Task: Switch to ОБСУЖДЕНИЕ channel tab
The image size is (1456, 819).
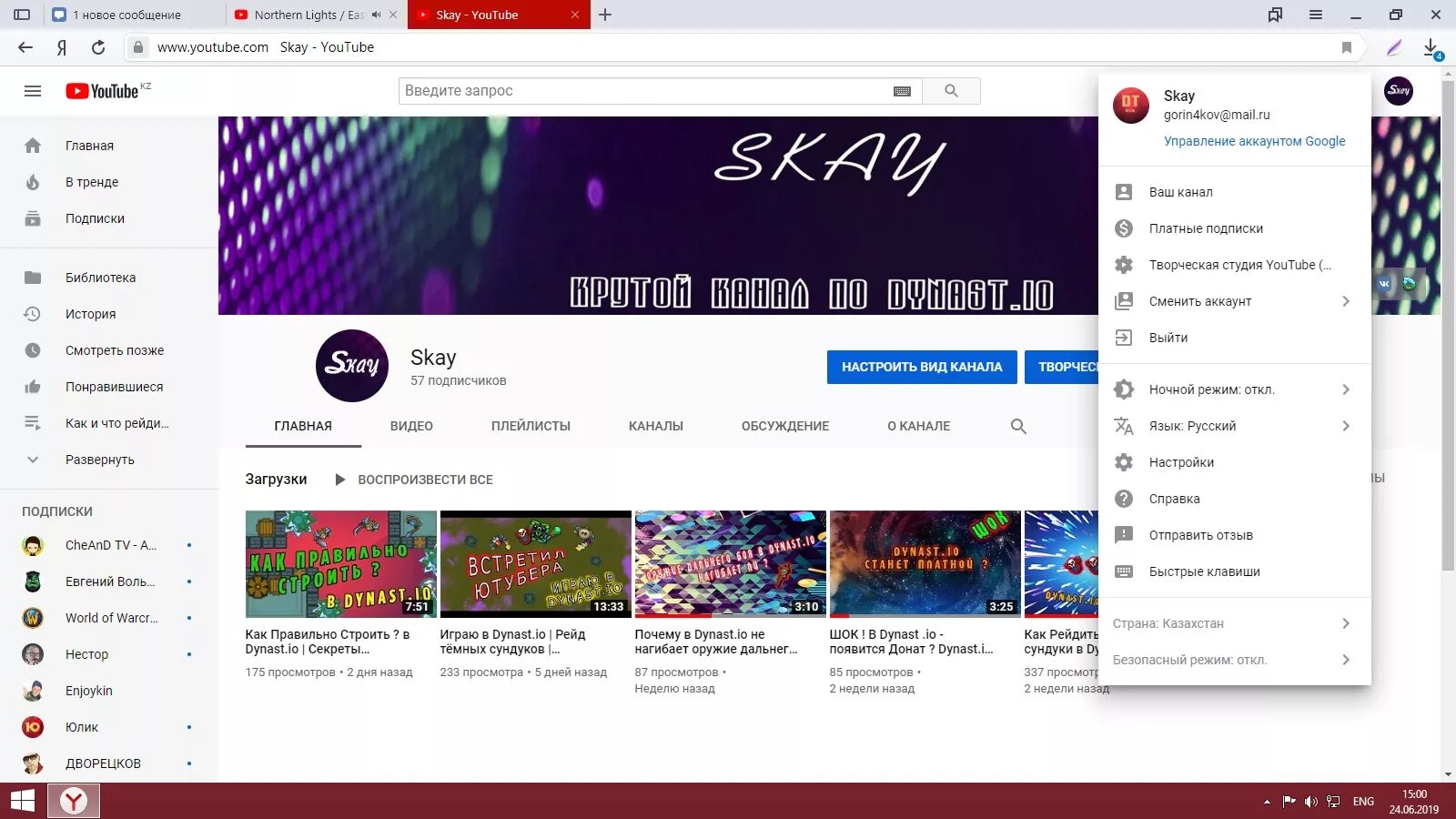Action: (785, 426)
